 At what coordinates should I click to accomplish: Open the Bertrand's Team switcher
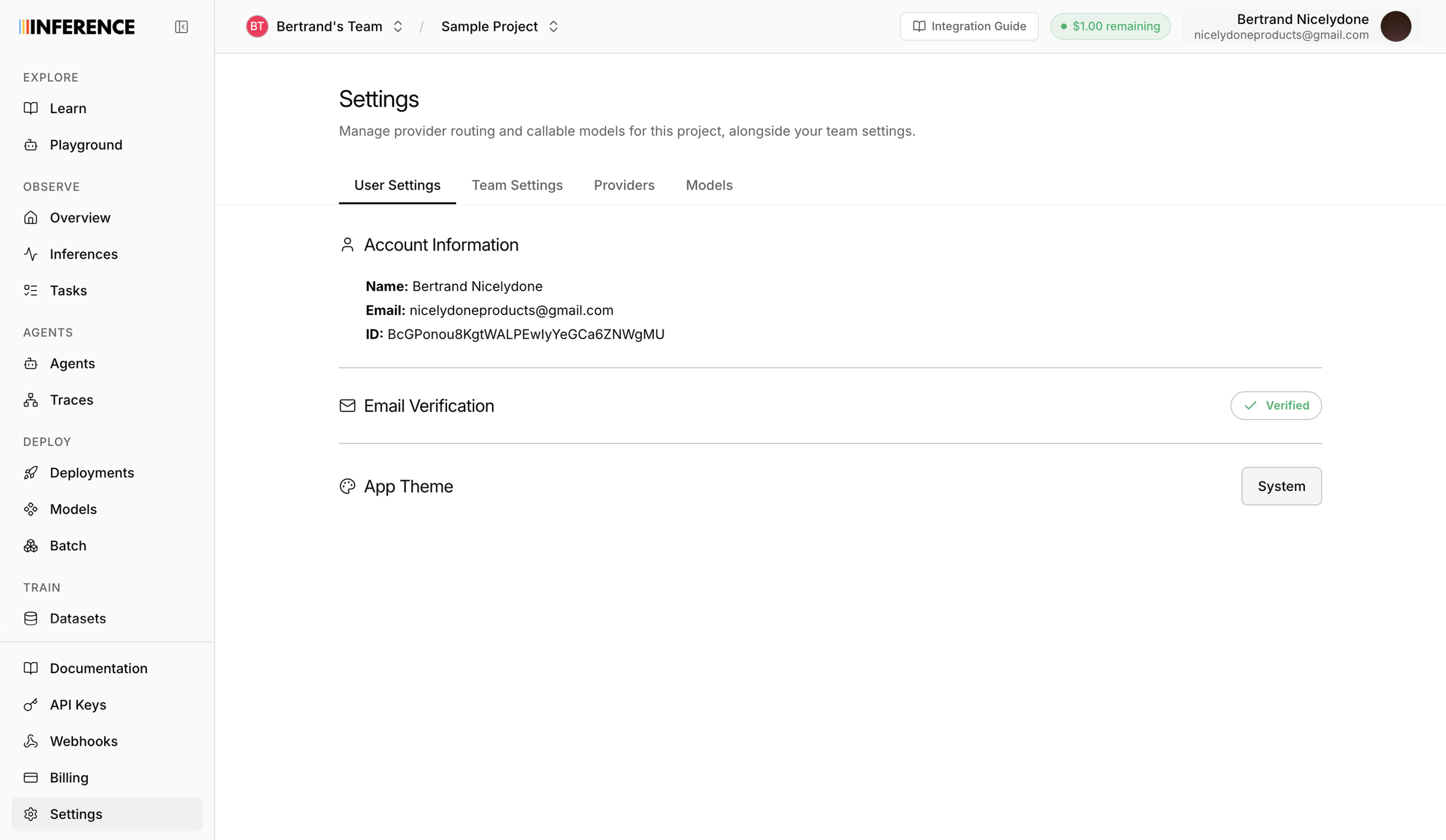point(325,26)
